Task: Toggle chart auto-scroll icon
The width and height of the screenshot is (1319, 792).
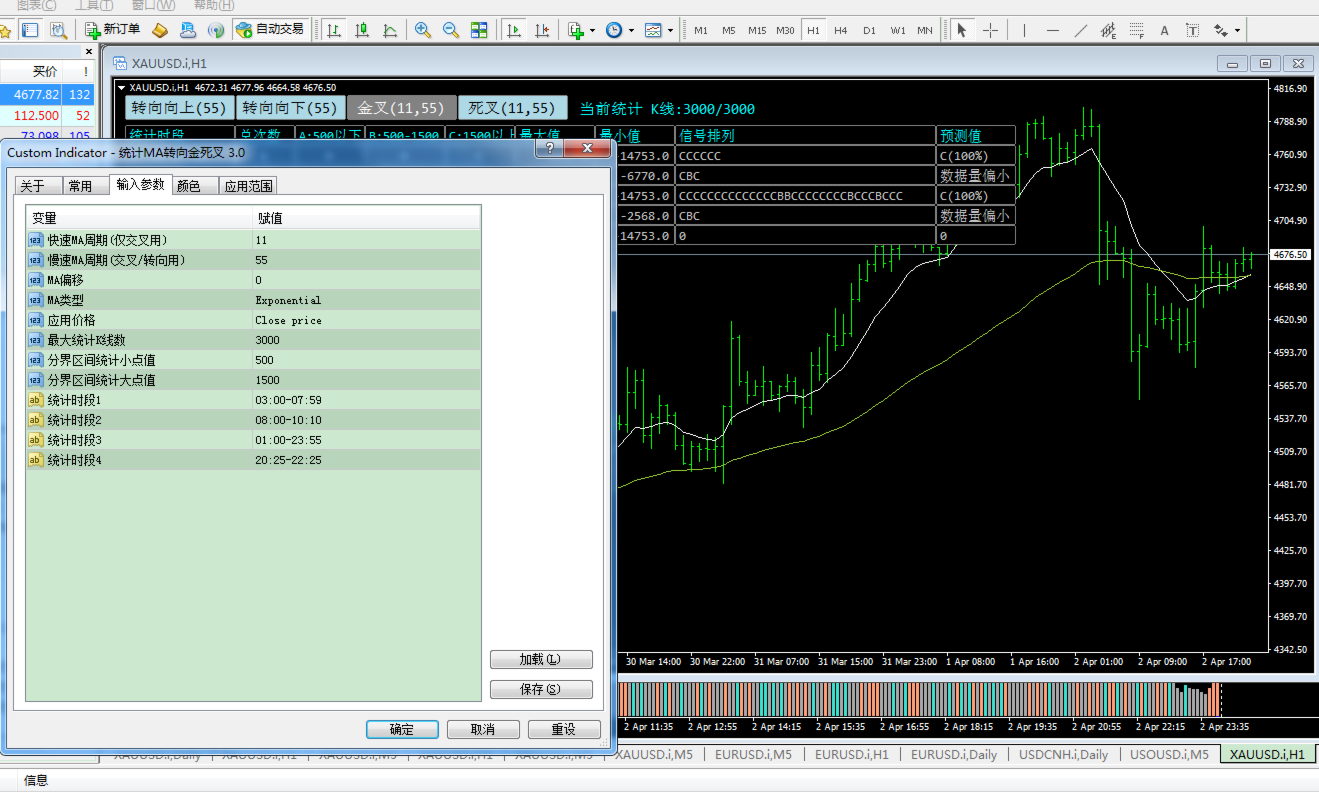Action: 514,30
